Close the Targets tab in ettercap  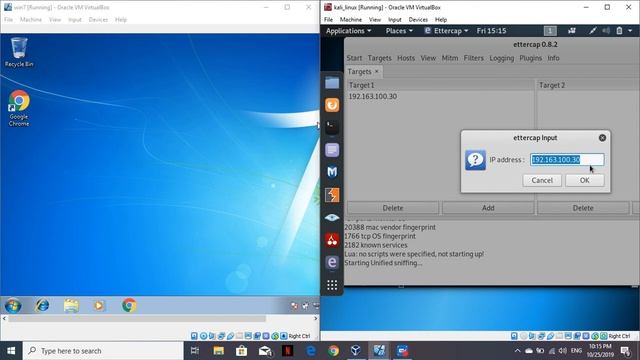(376, 71)
